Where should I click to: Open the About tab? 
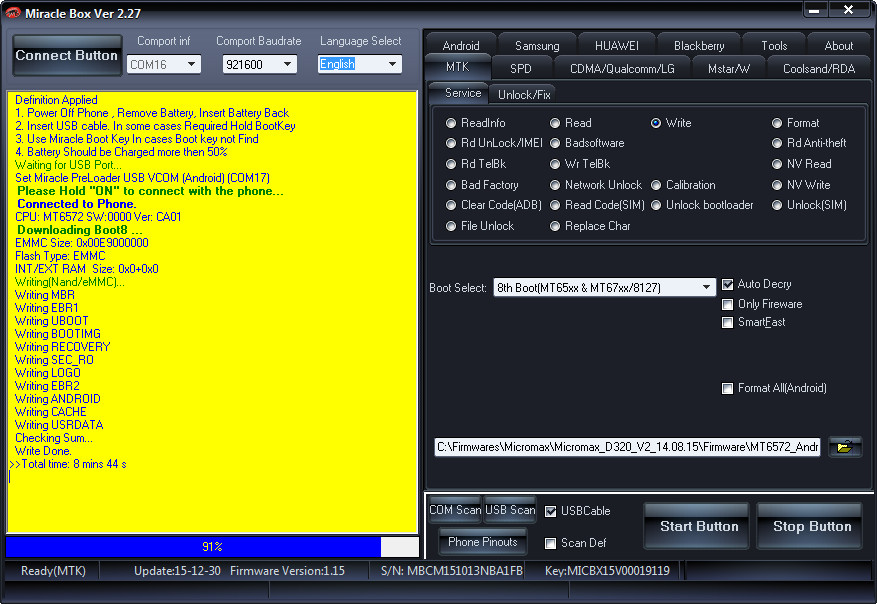838,45
